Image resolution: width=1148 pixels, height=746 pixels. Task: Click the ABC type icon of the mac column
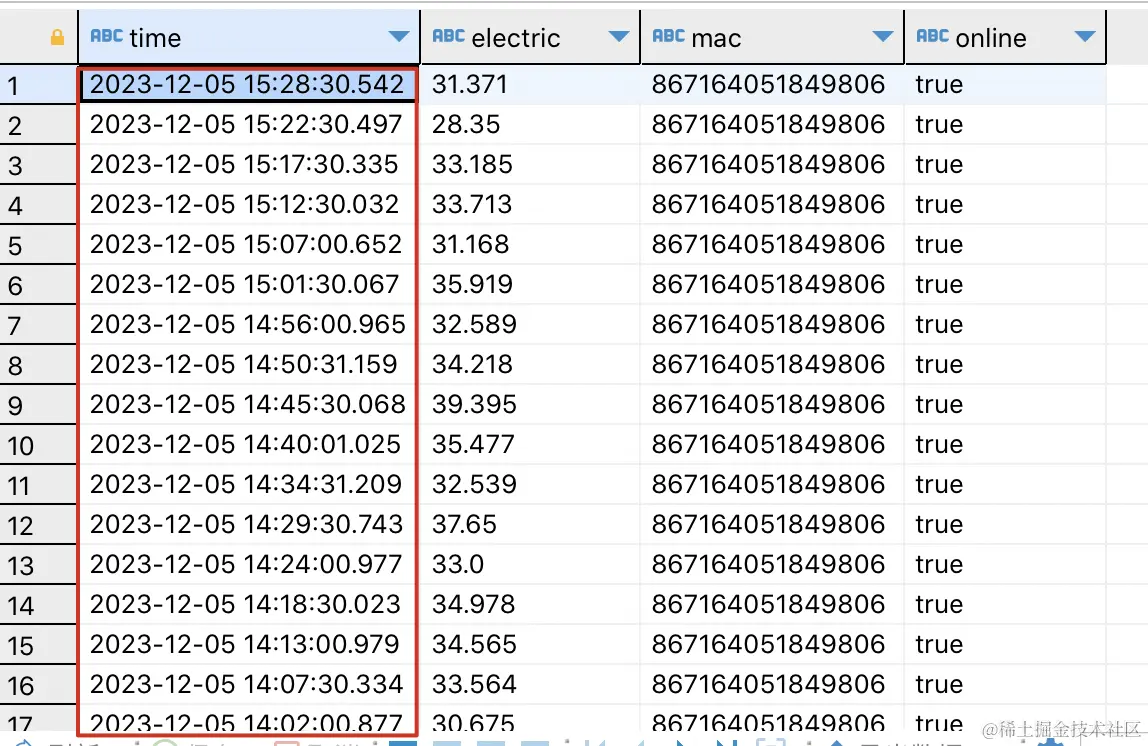668,36
